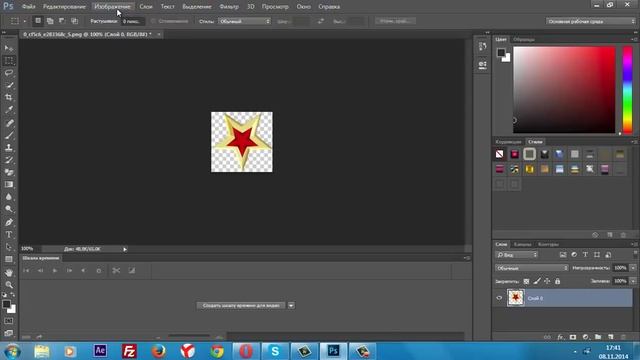
Task: Select the Lasso tool
Action: tap(9, 73)
